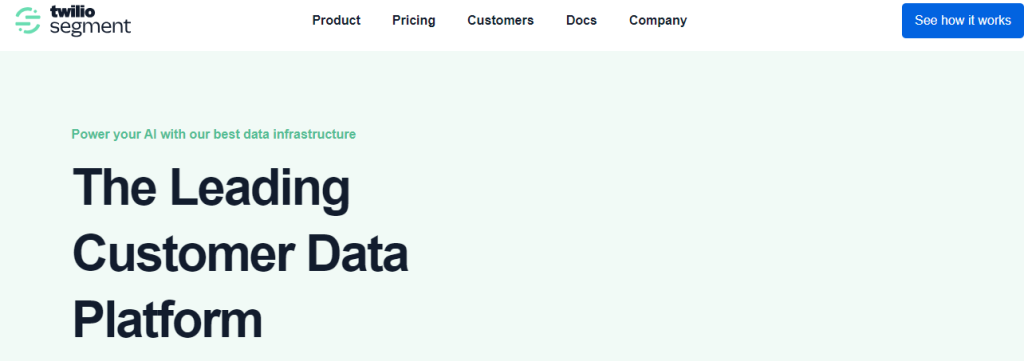Visit the Docs link in the header
The height and width of the screenshot is (361, 1024).
point(581,20)
